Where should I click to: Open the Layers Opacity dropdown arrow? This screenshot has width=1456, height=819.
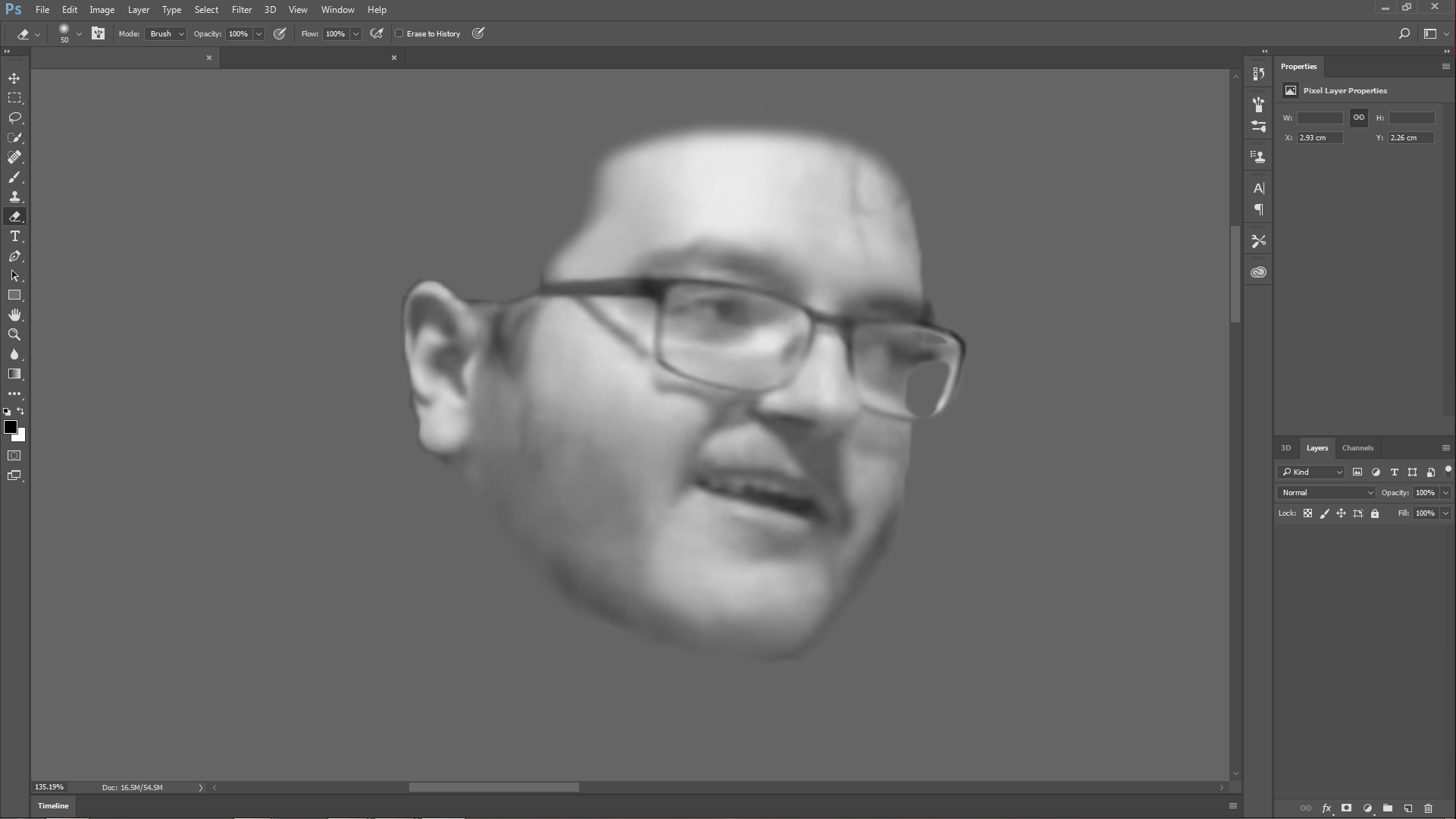(x=1445, y=492)
